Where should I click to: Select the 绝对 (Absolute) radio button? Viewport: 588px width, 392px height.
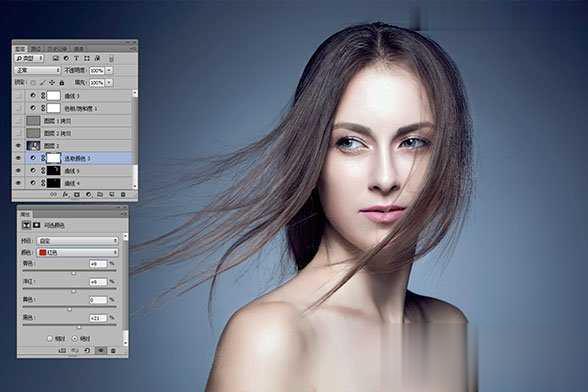(74, 338)
